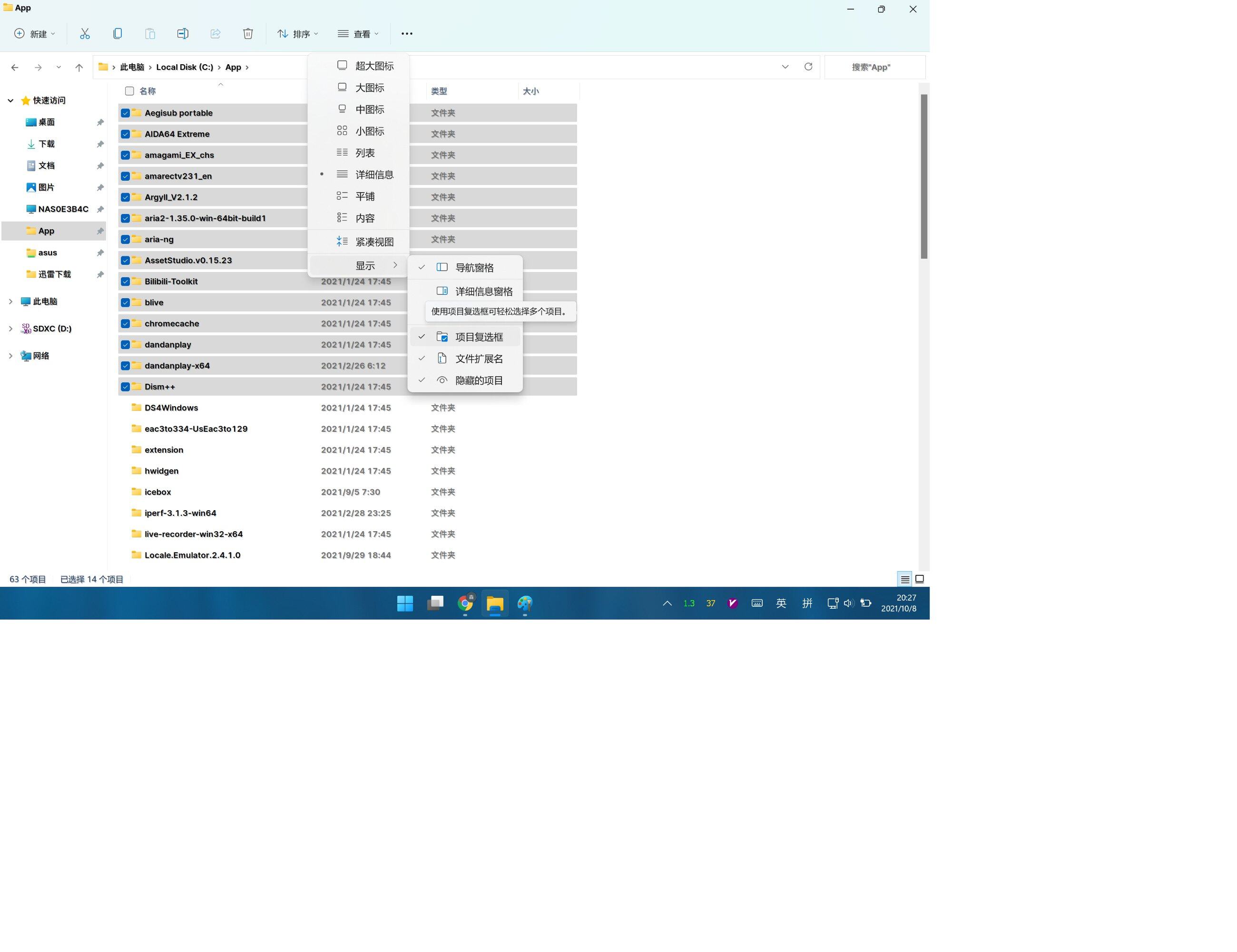Uncheck the AIDA64 Extreme checkbox

click(125, 134)
